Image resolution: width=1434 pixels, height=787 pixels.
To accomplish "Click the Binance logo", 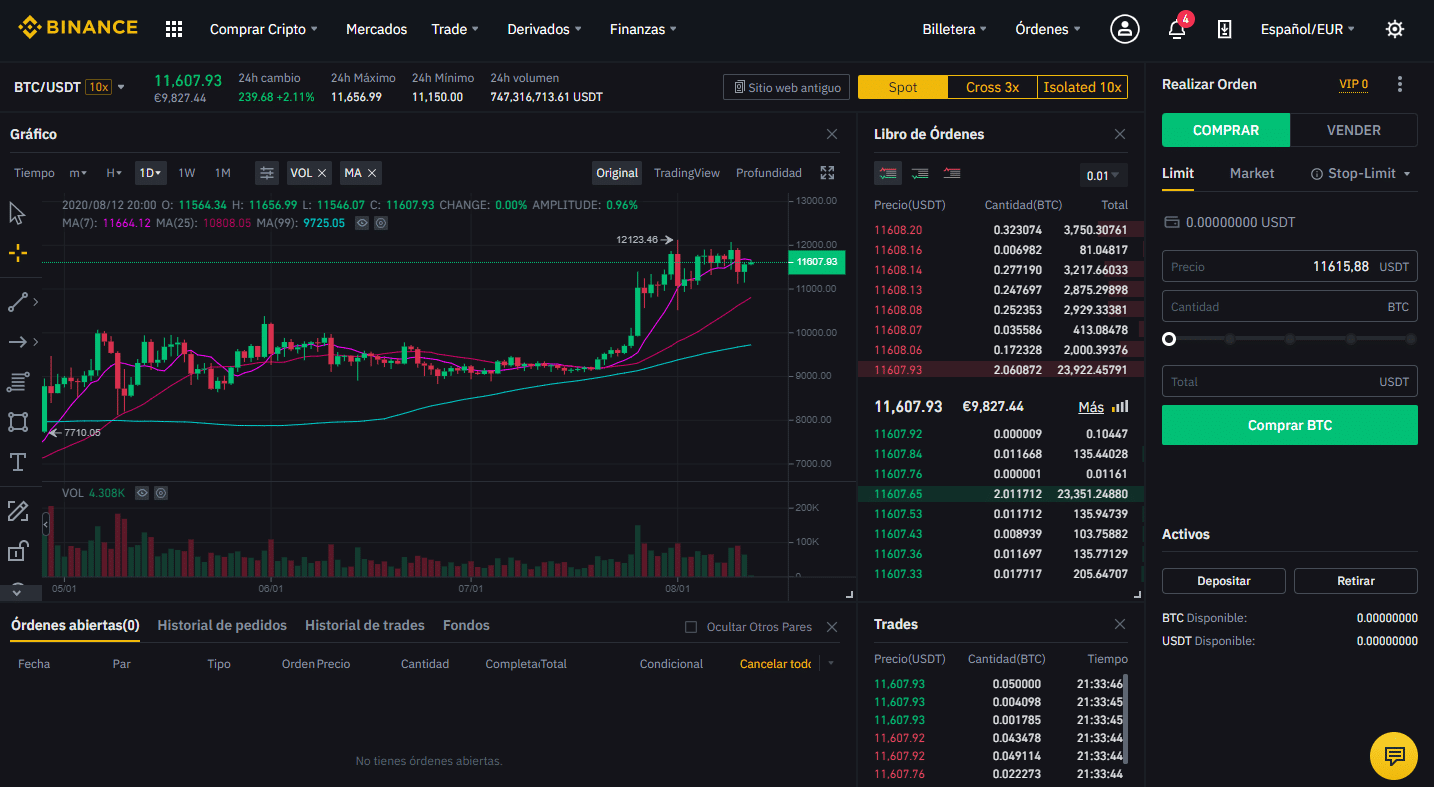I will [78, 27].
